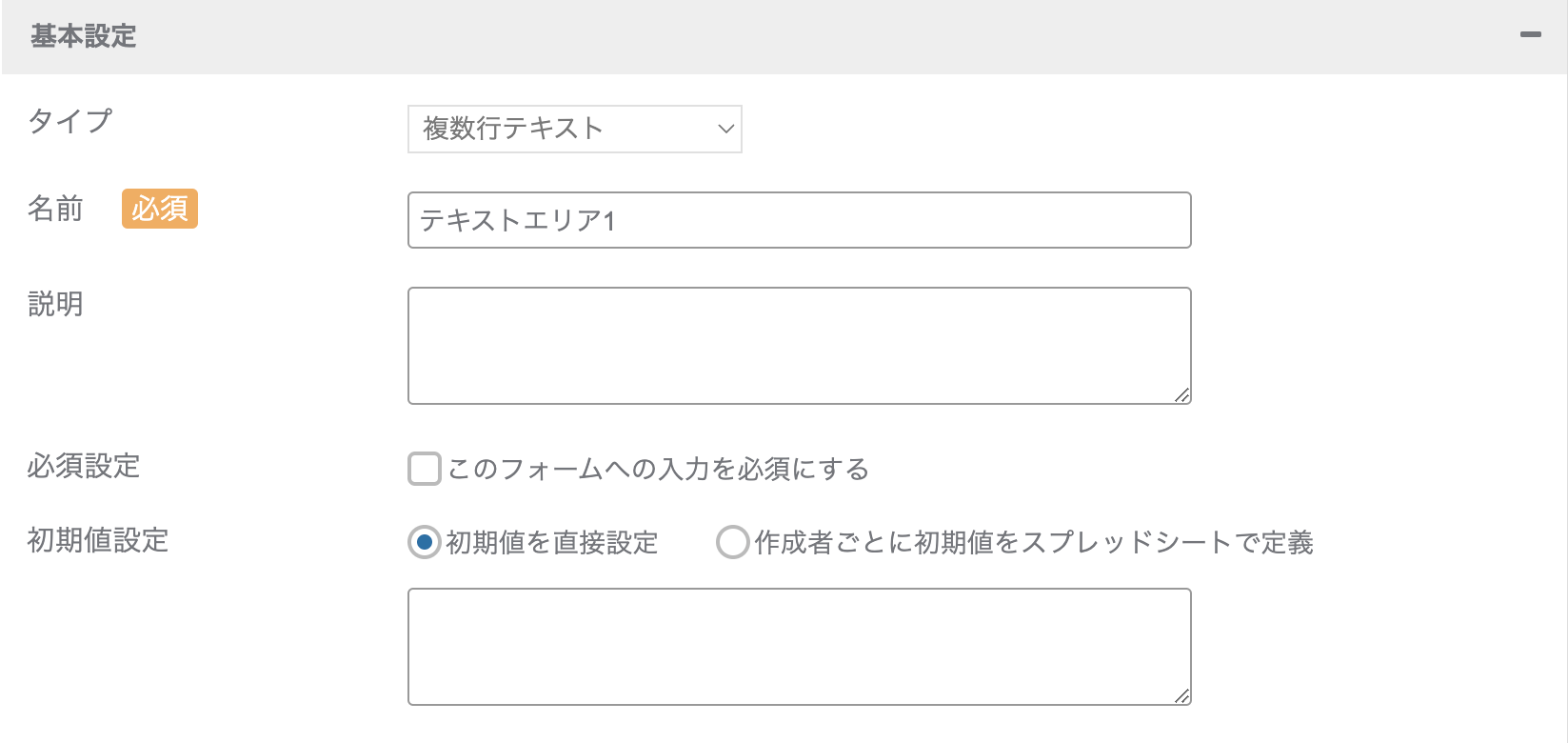Click the orange 必須 badge beside 名前
Image resolution: width=1568 pixels, height=743 pixels.
(x=159, y=209)
